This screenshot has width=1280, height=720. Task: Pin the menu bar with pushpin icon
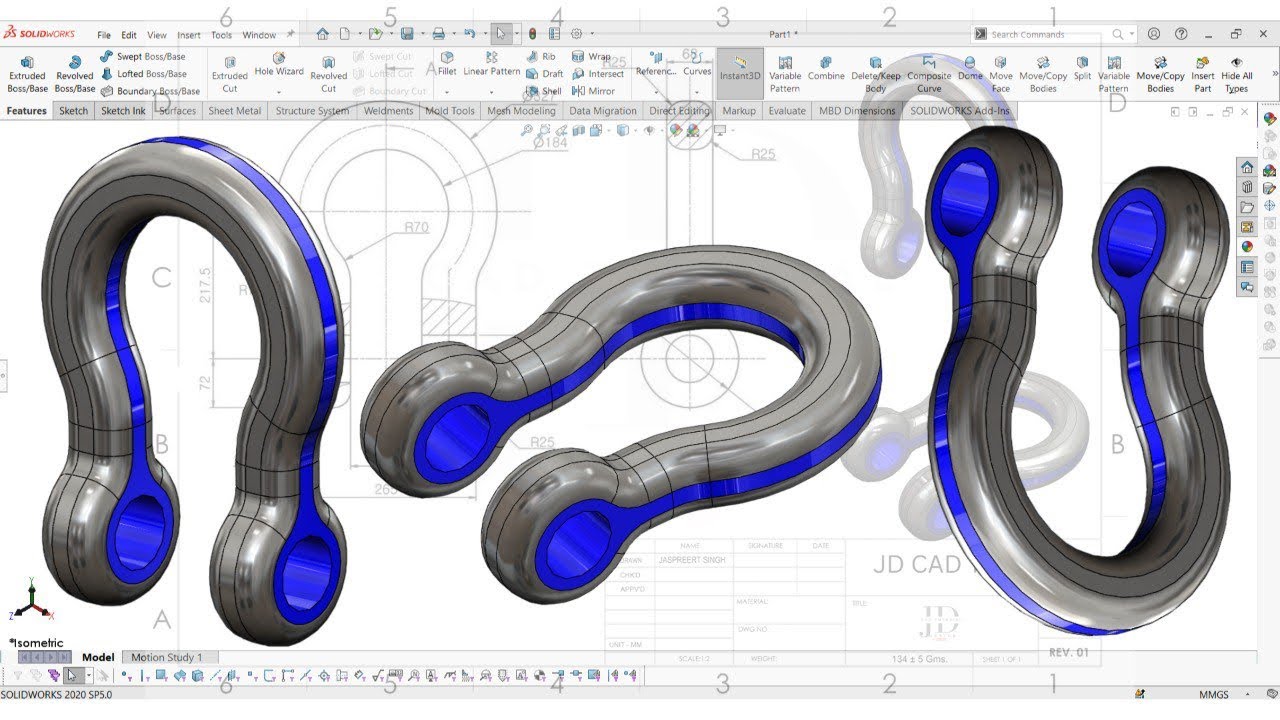[291, 34]
